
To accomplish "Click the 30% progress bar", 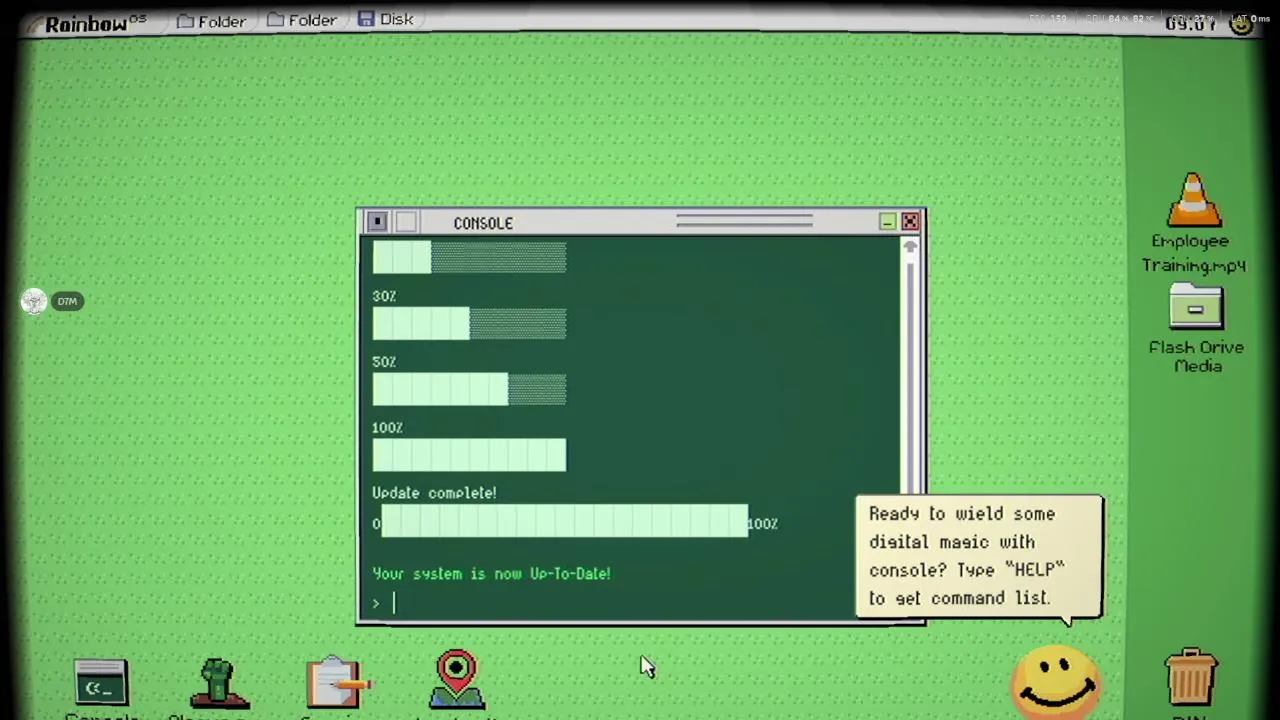I will 469,324.
